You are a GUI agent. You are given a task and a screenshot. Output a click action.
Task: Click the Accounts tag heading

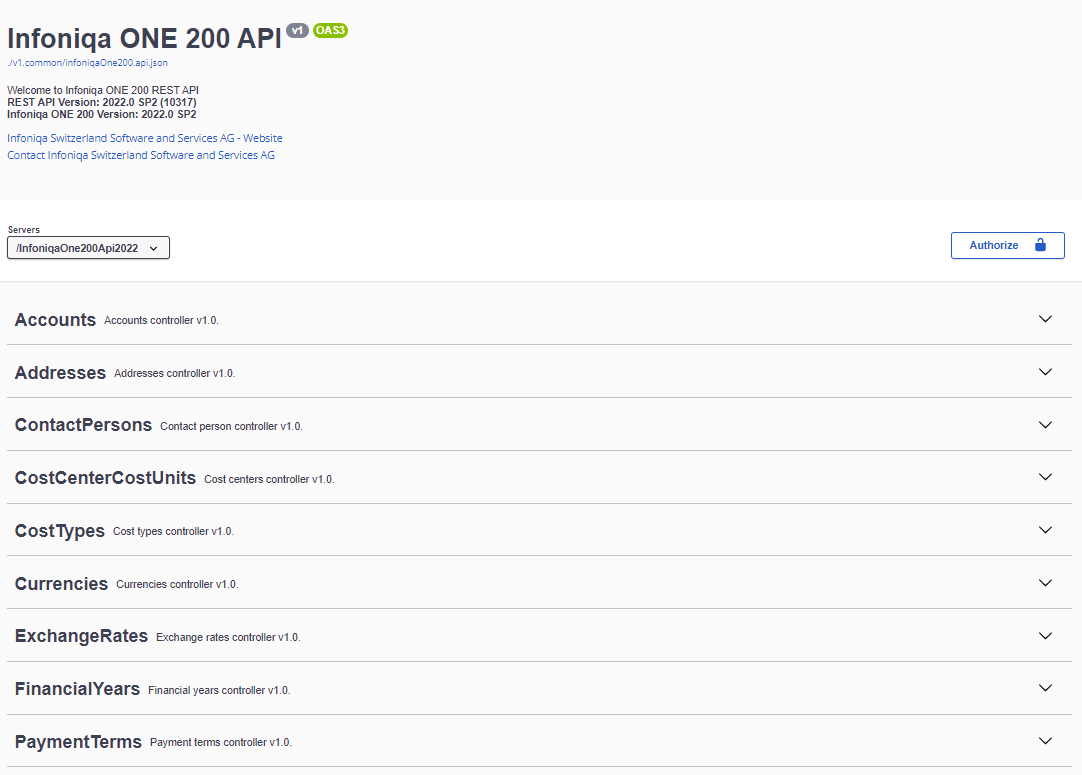(x=55, y=320)
